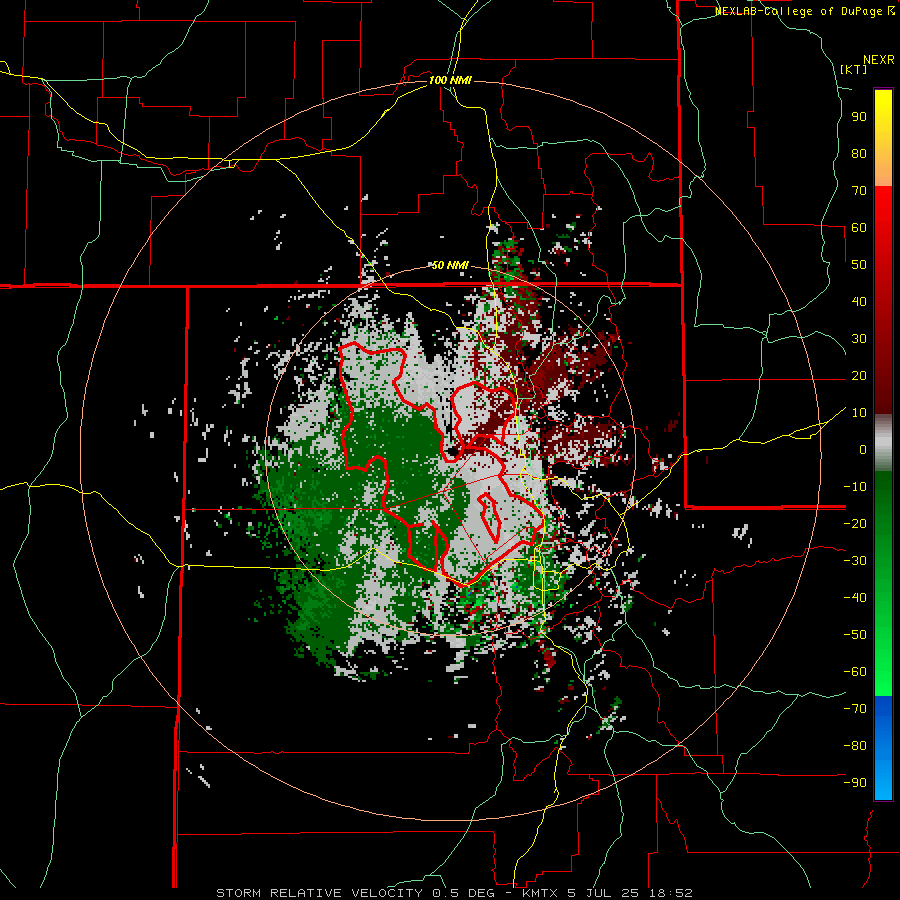
Task: Click the 60 value on the velocity scale
Action: 859,228
